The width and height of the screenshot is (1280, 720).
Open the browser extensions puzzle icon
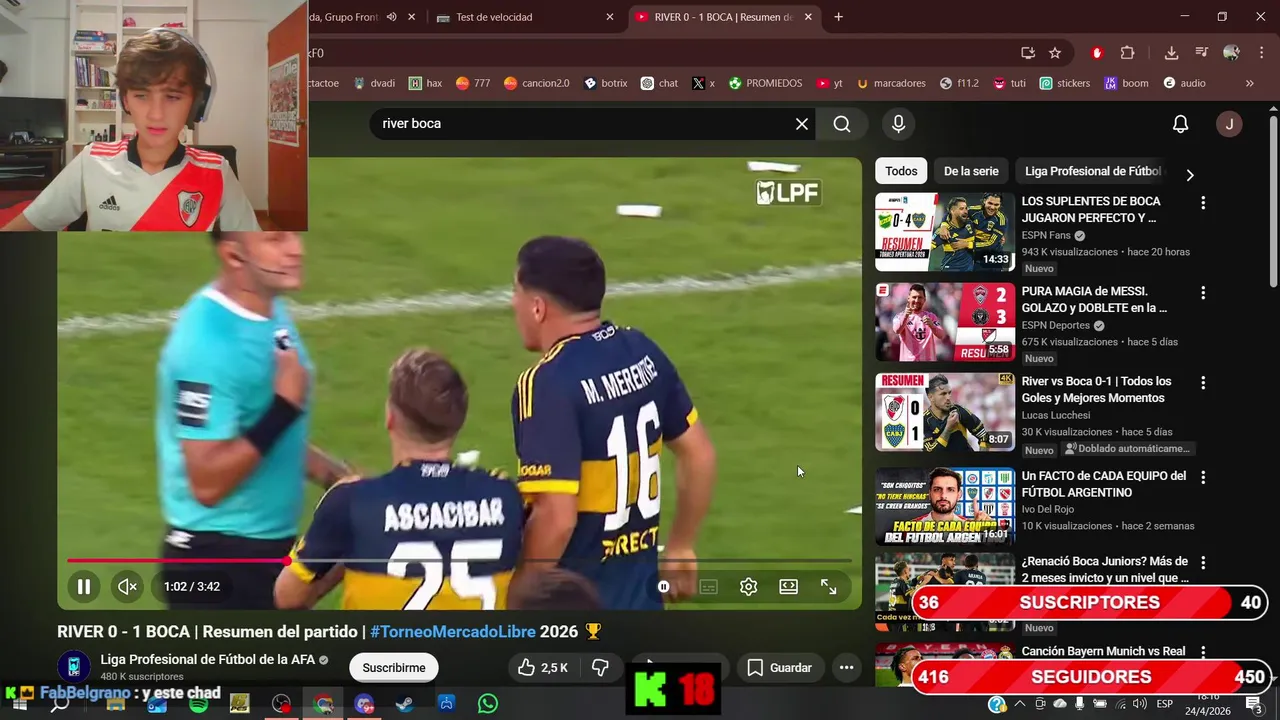[x=1128, y=53]
